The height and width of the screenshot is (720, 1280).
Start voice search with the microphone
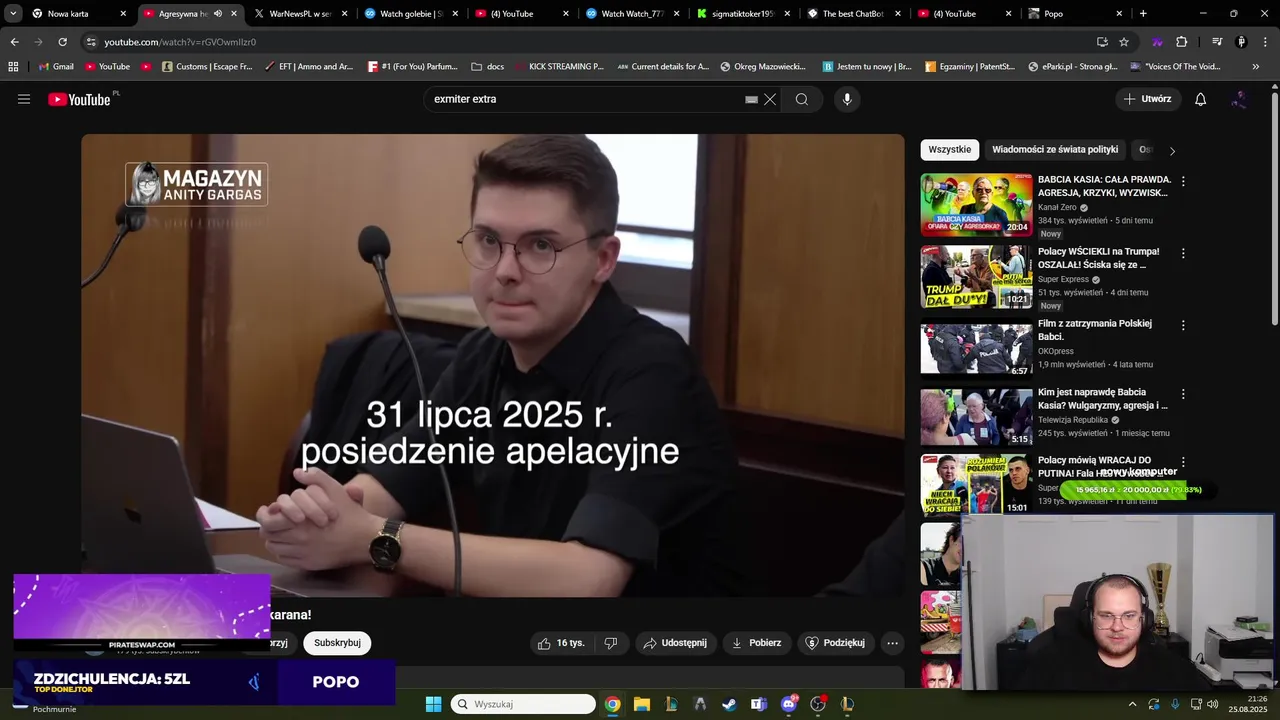click(x=847, y=99)
